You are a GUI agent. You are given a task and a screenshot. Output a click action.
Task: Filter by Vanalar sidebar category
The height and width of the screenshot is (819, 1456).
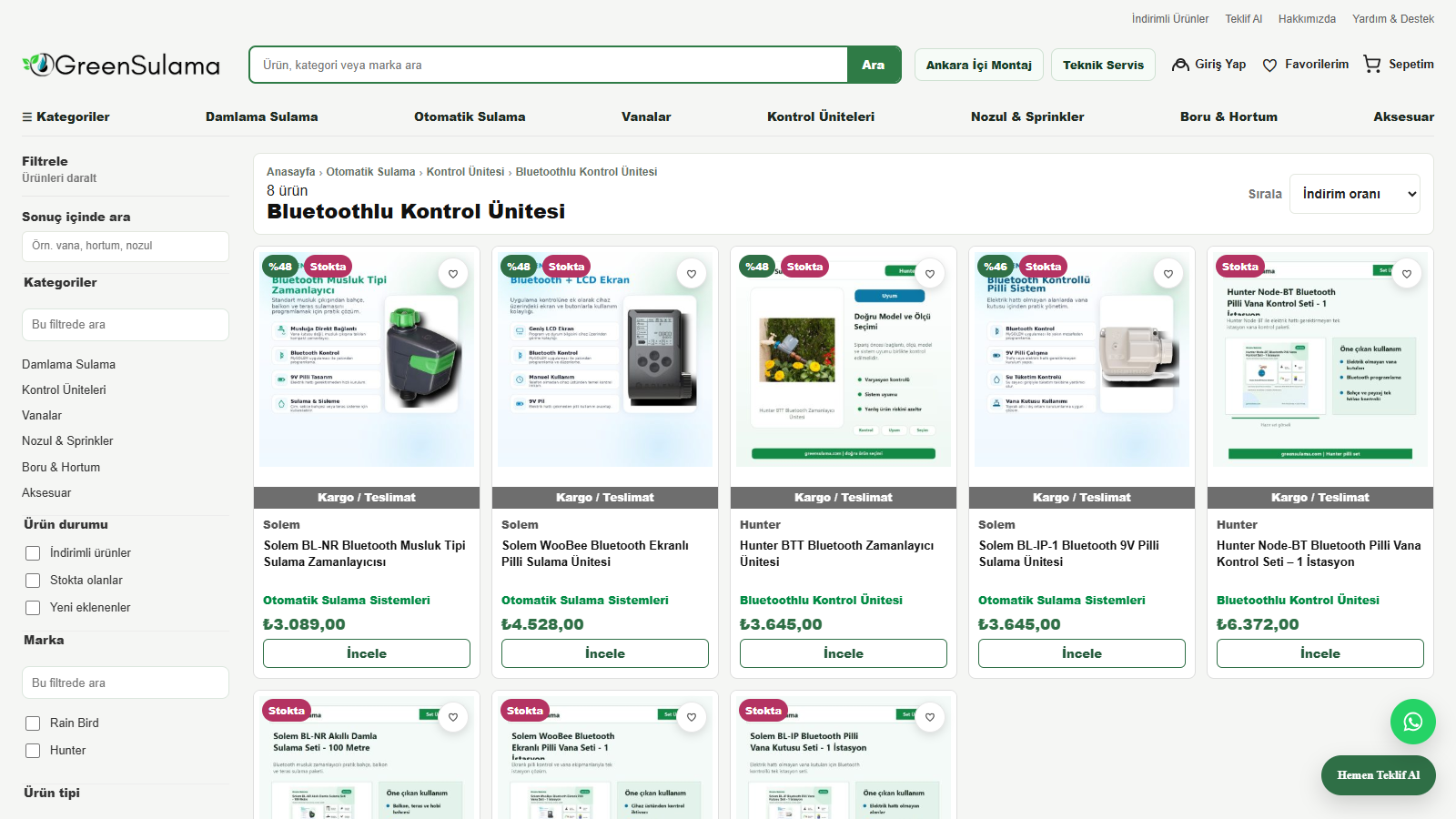pos(42,416)
